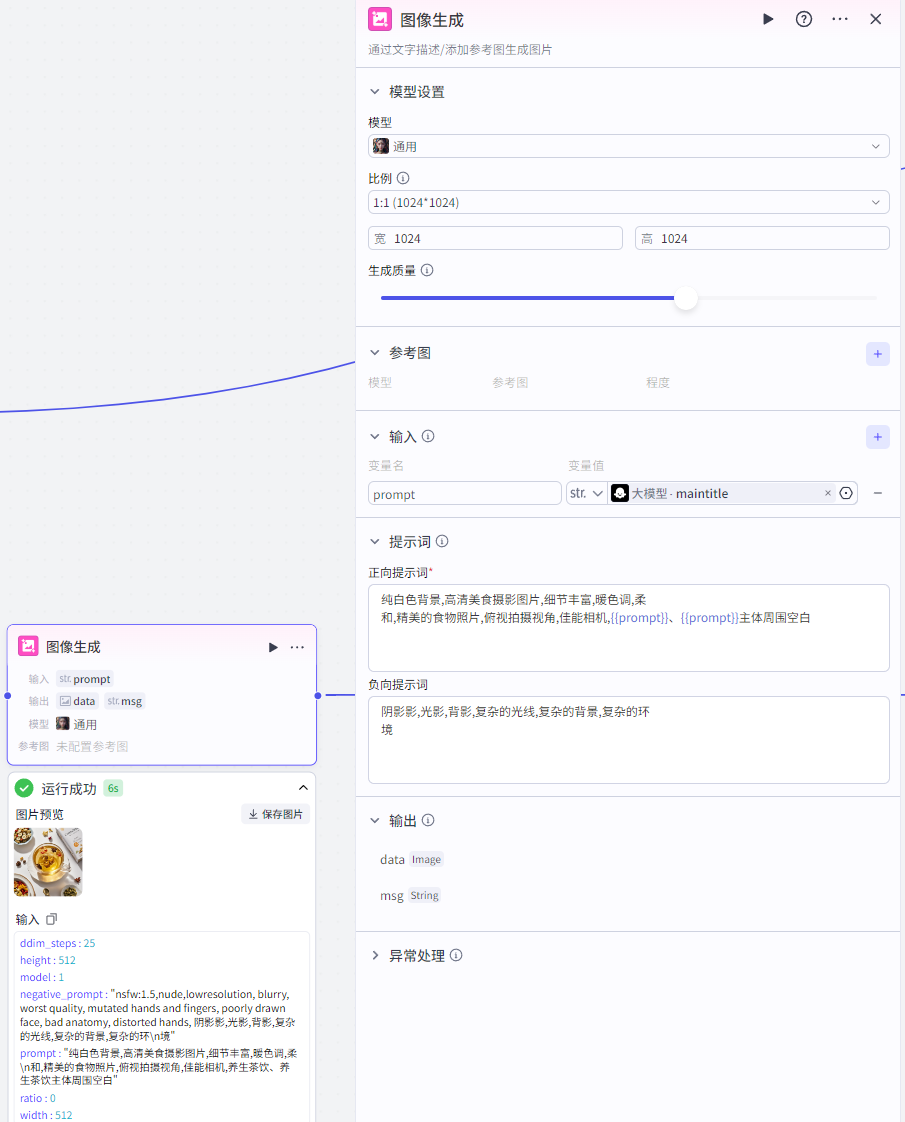Close the image generation settings panel
Screen dimensions: 905x1122
876,19
